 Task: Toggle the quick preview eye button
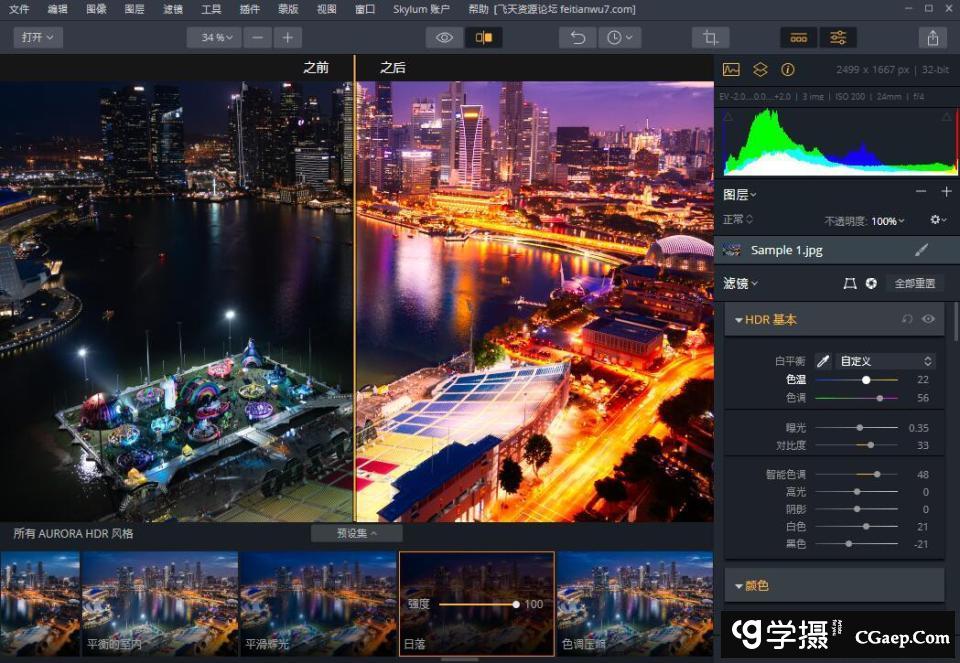[445, 38]
